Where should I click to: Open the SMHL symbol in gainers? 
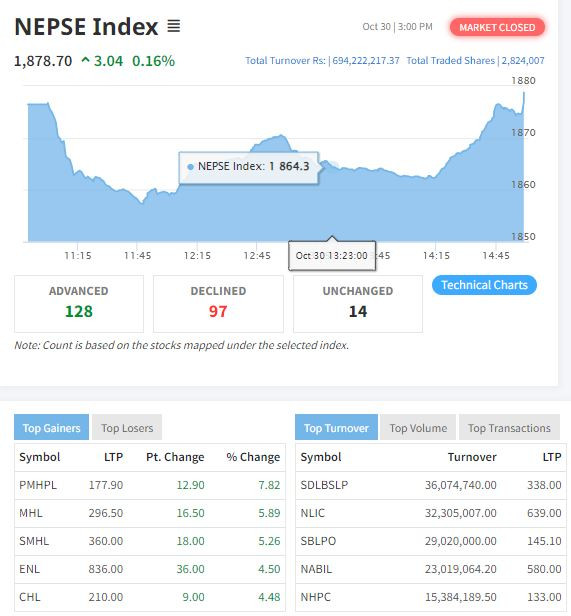(34, 541)
